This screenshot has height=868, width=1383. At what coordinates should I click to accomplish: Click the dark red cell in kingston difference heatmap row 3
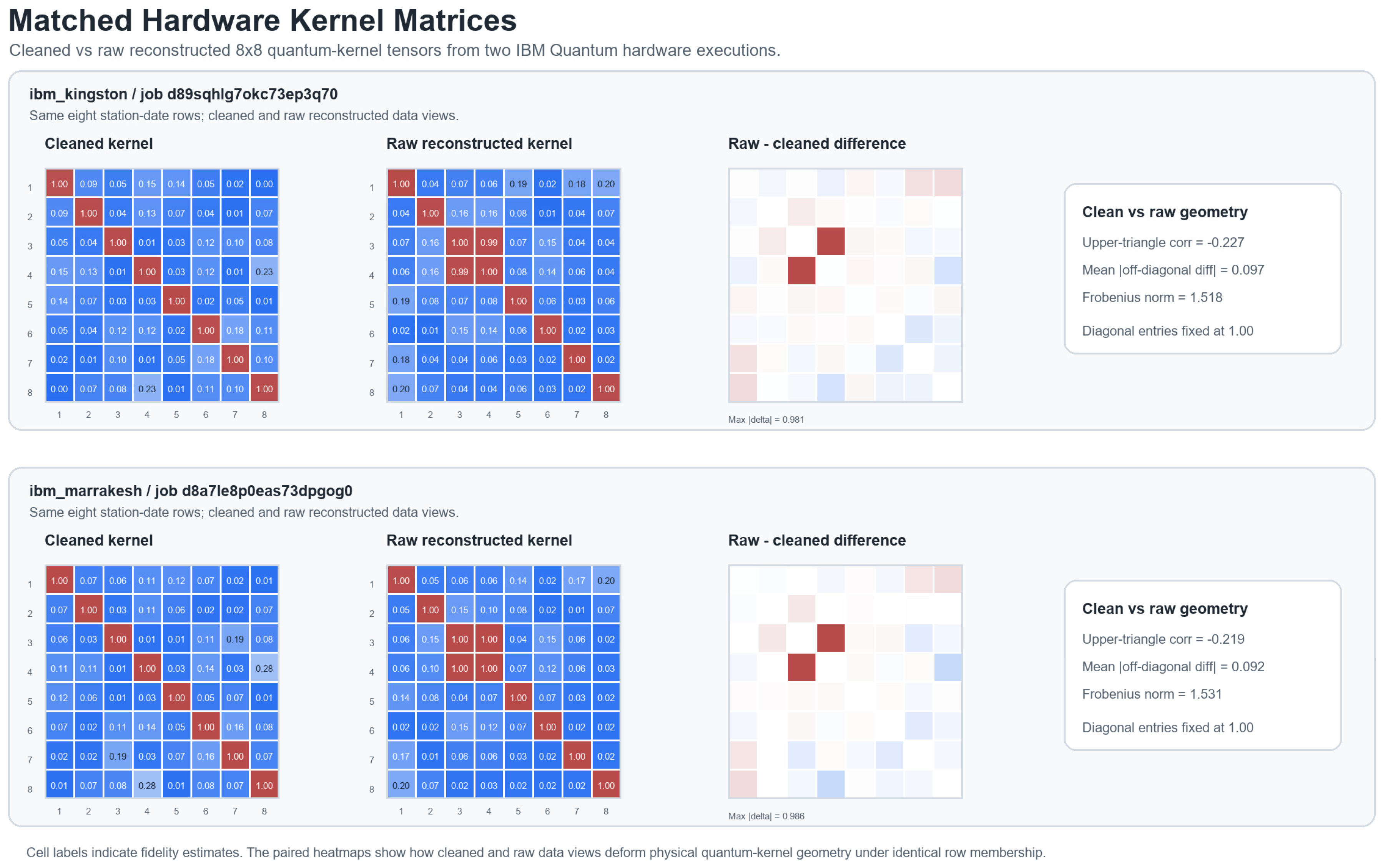tap(831, 241)
